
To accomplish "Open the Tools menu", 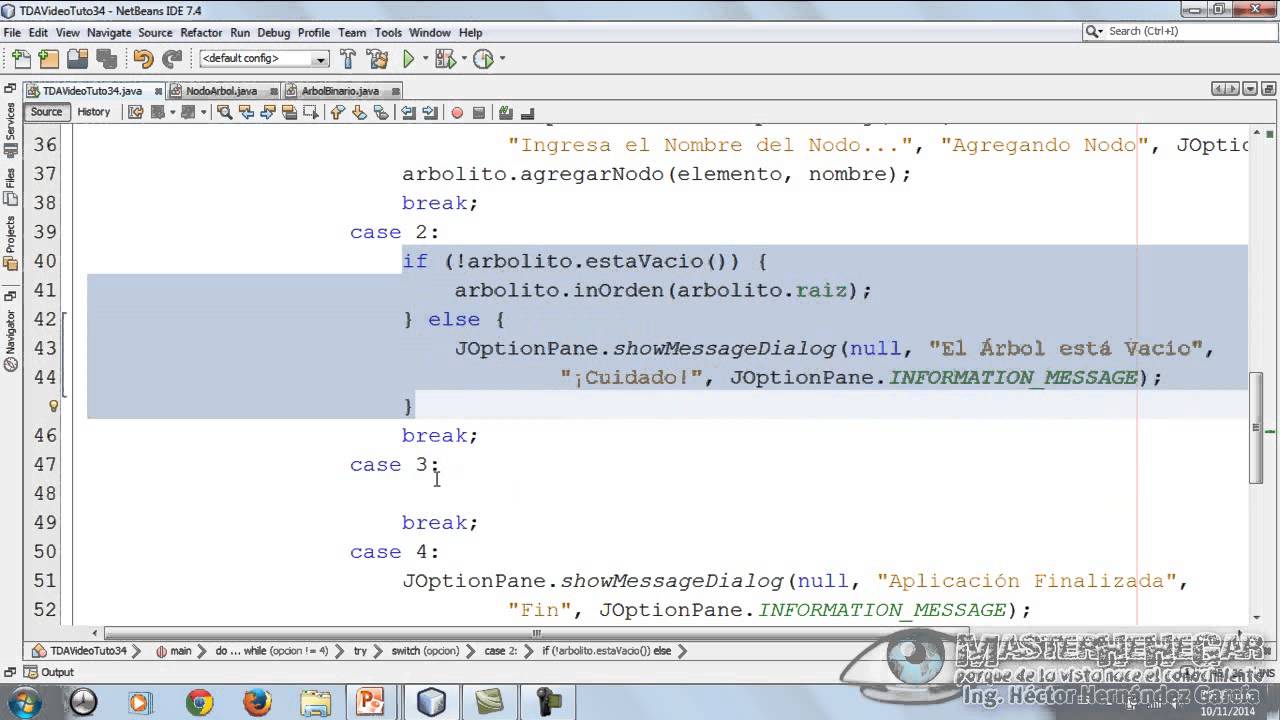I will pyautogui.click(x=388, y=33).
